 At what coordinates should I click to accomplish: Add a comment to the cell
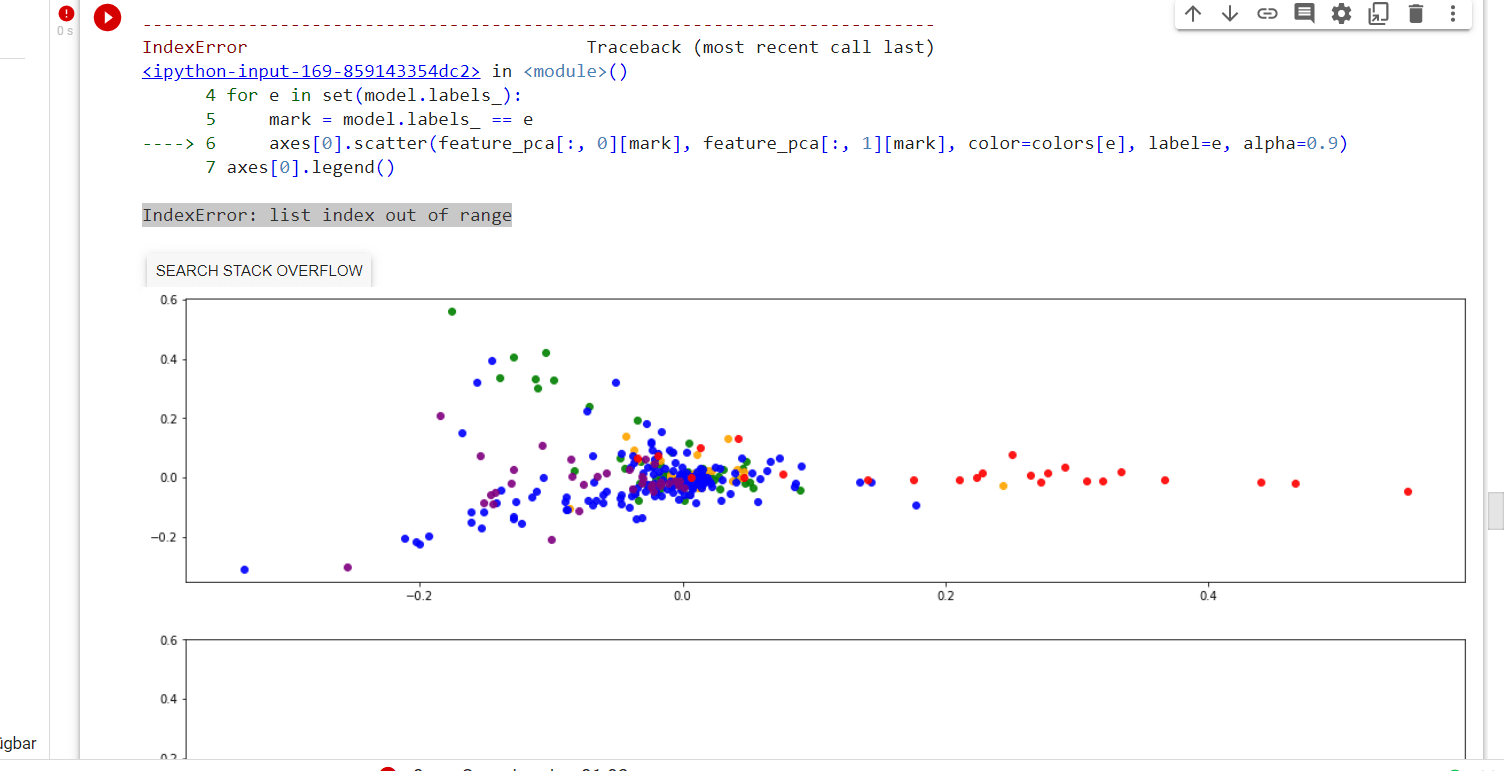pyautogui.click(x=1303, y=14)
